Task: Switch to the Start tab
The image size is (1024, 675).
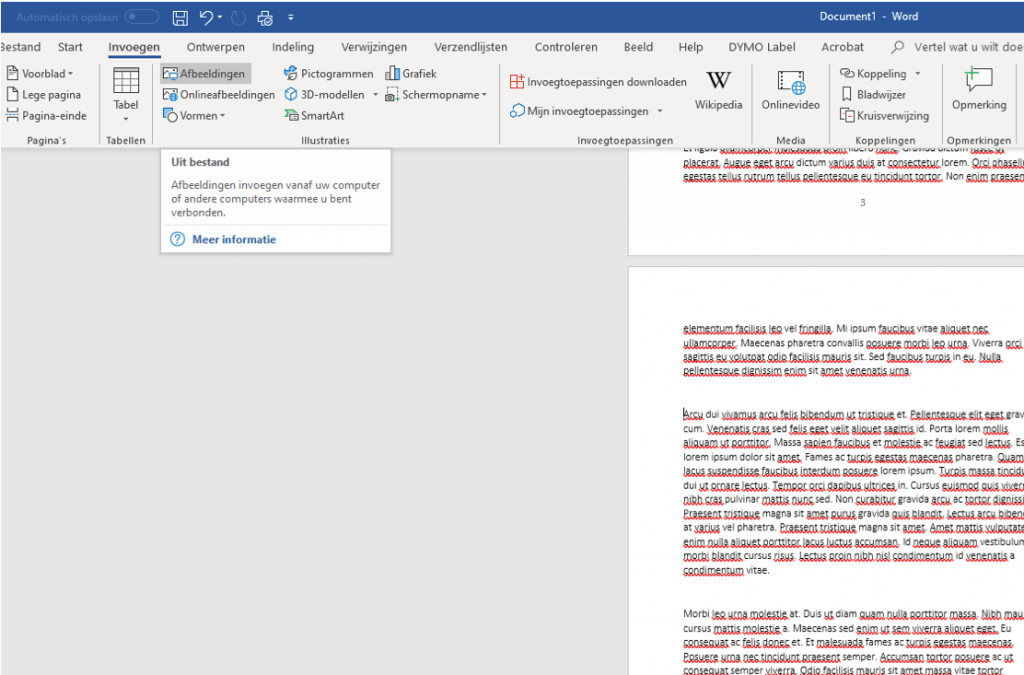Action: pos(70,47)
